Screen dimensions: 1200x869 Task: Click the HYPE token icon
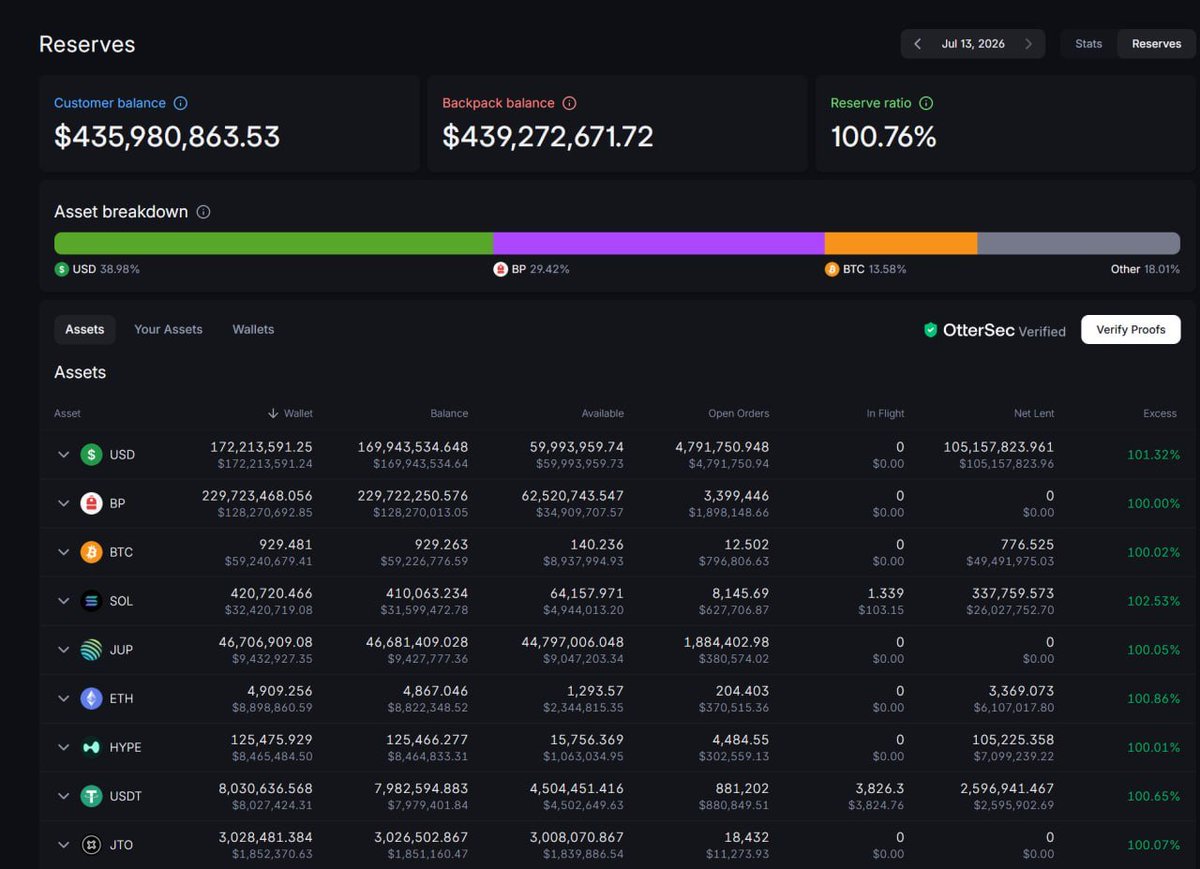92,747
